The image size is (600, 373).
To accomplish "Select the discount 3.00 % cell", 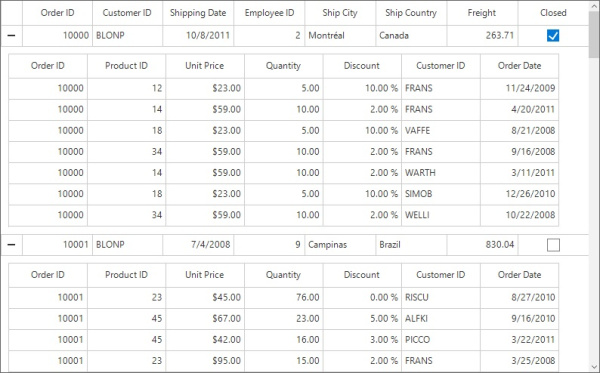I will pos(362,340).
